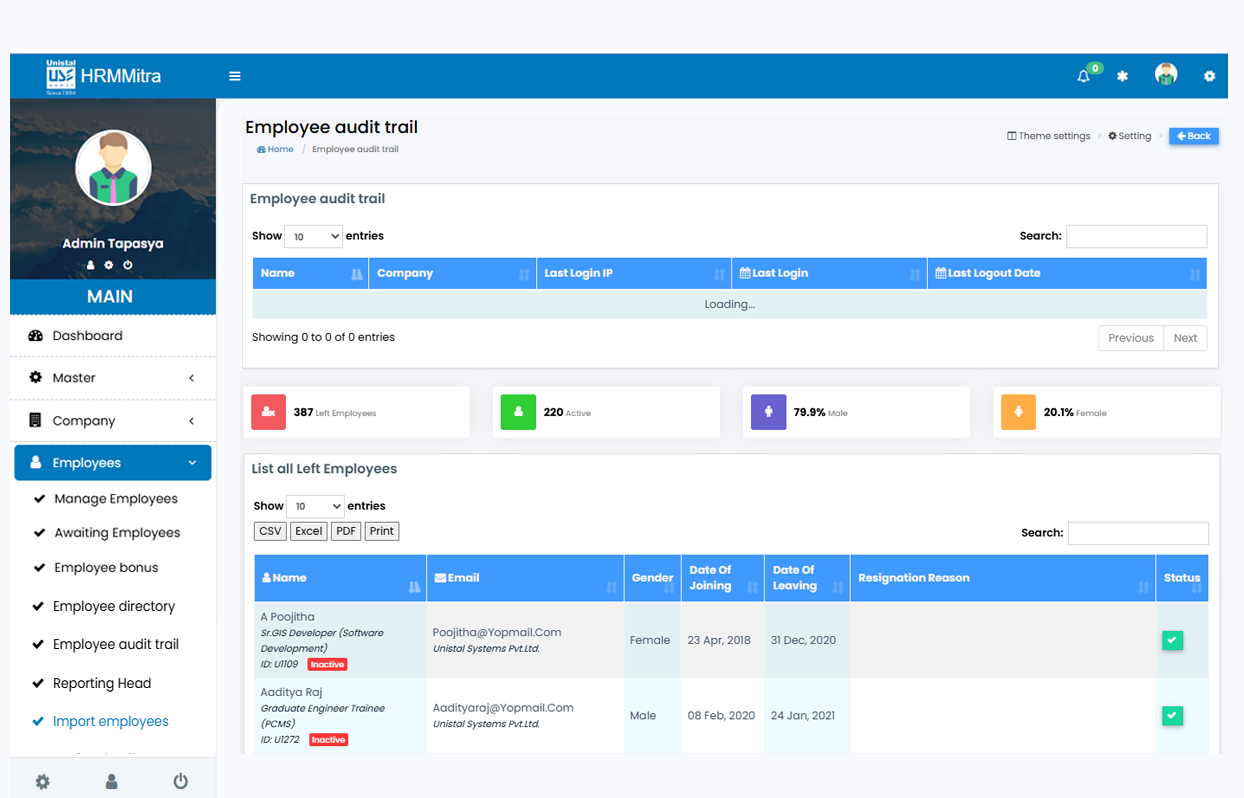
Task: Select Import employees menu item
Action: [x=110, y=722]
